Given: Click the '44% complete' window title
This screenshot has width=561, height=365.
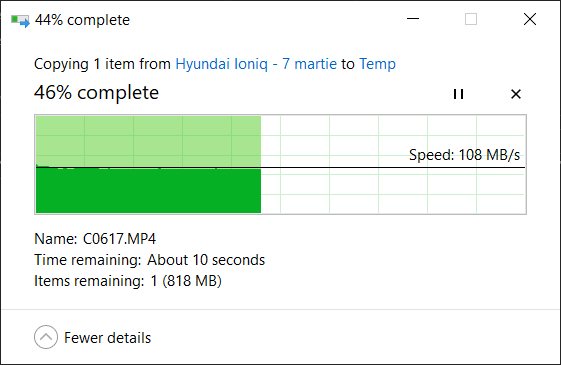Looking at the screenshot, I should (82, 20).
